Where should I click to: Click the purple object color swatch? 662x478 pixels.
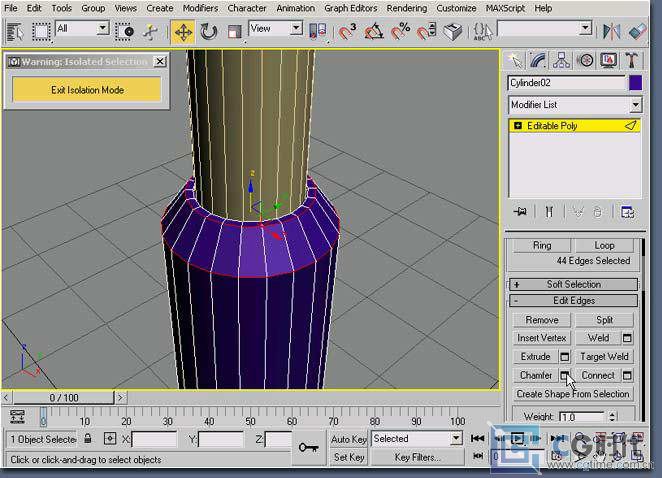635,83
